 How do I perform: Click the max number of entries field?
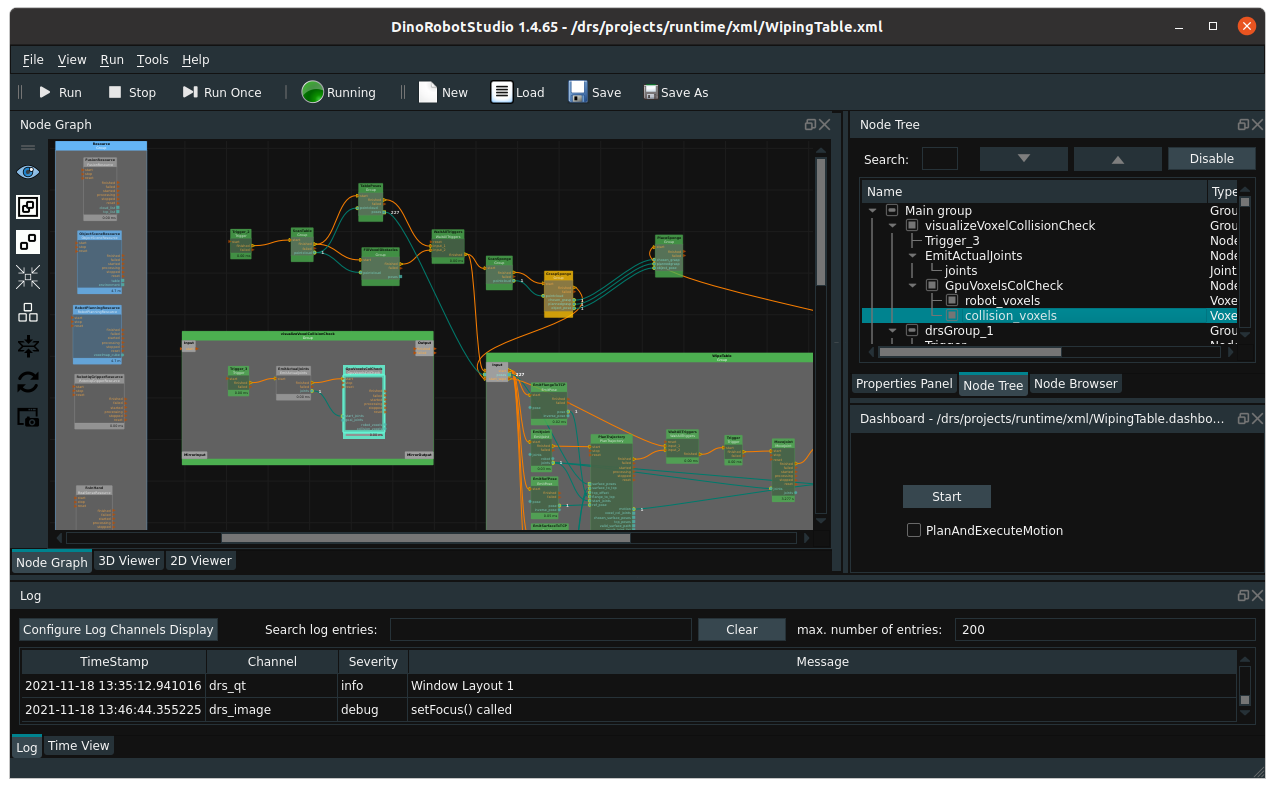(1105, 629)
